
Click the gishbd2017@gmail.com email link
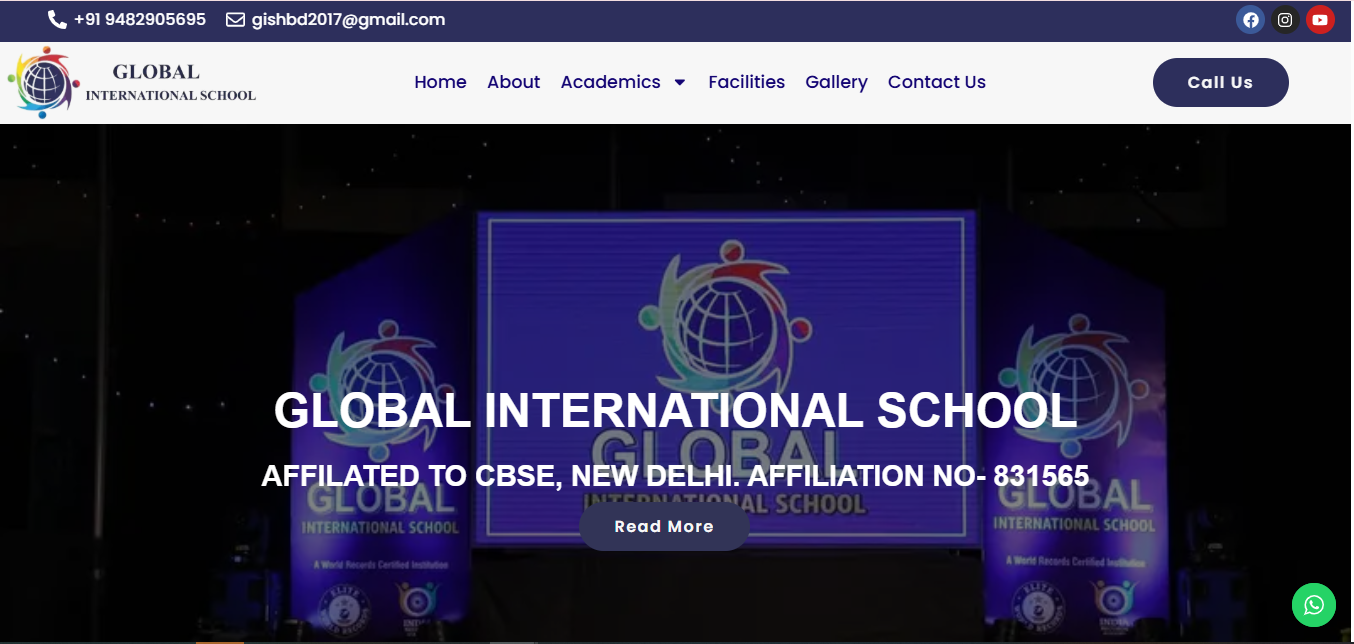click(348, 20)
